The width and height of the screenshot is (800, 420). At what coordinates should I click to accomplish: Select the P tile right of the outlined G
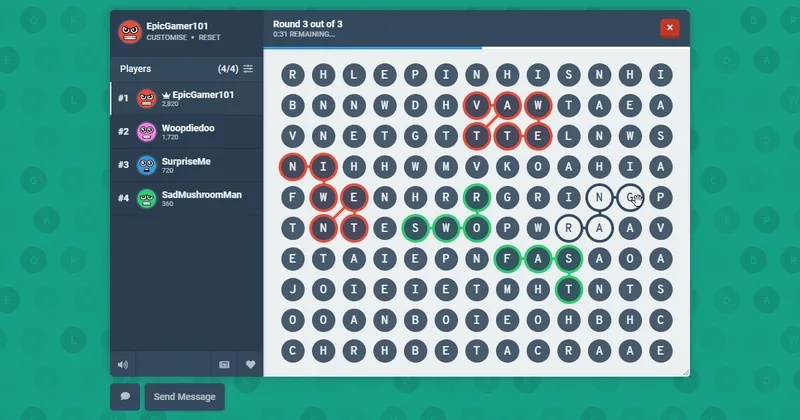point(661,197)
